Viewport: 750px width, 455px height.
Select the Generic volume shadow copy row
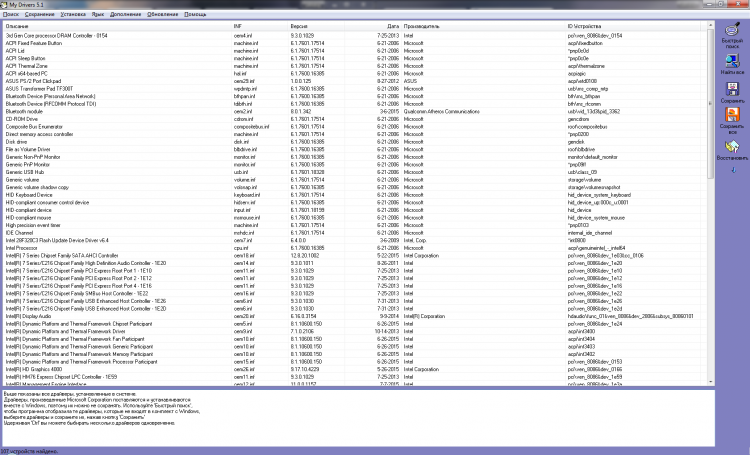tap(354, 188)
